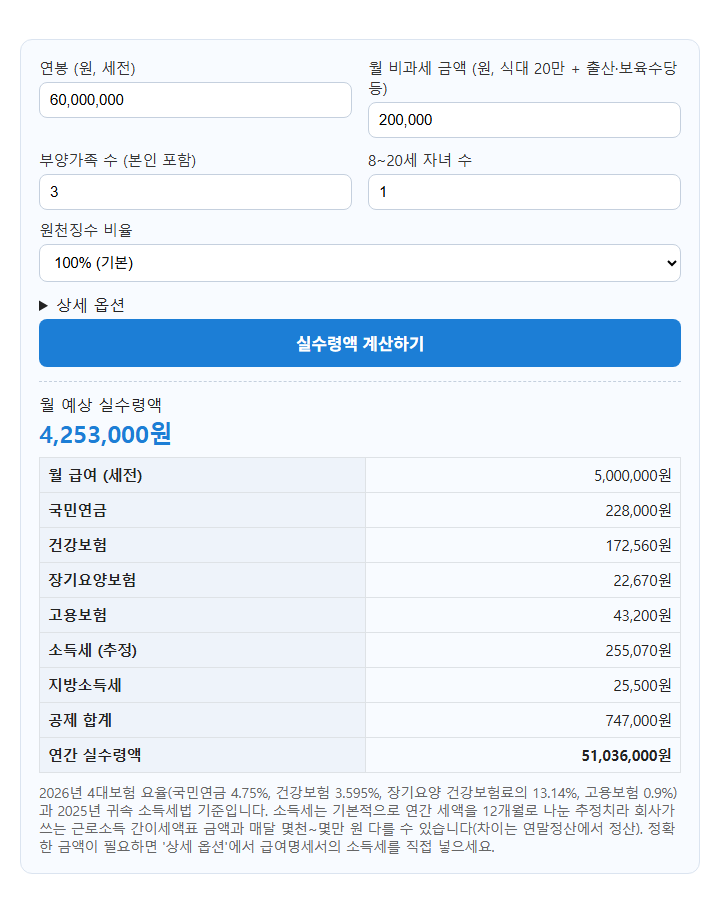720x897 pixels.
Task: Click the 747,000원 value cell
Action: pos(523,720)
